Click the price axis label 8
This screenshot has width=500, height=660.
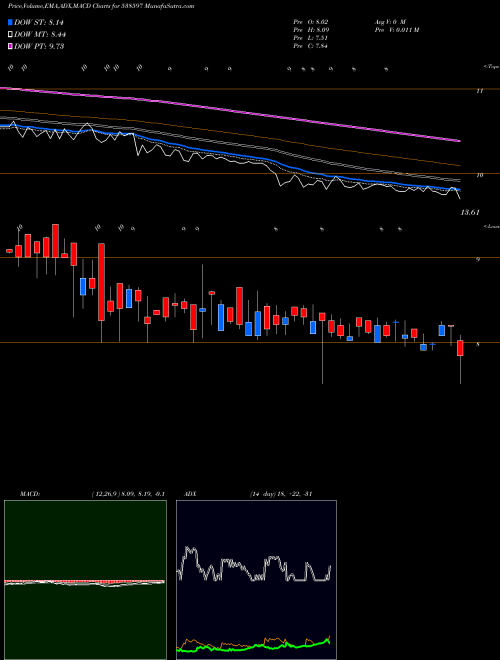pos(478,344)
